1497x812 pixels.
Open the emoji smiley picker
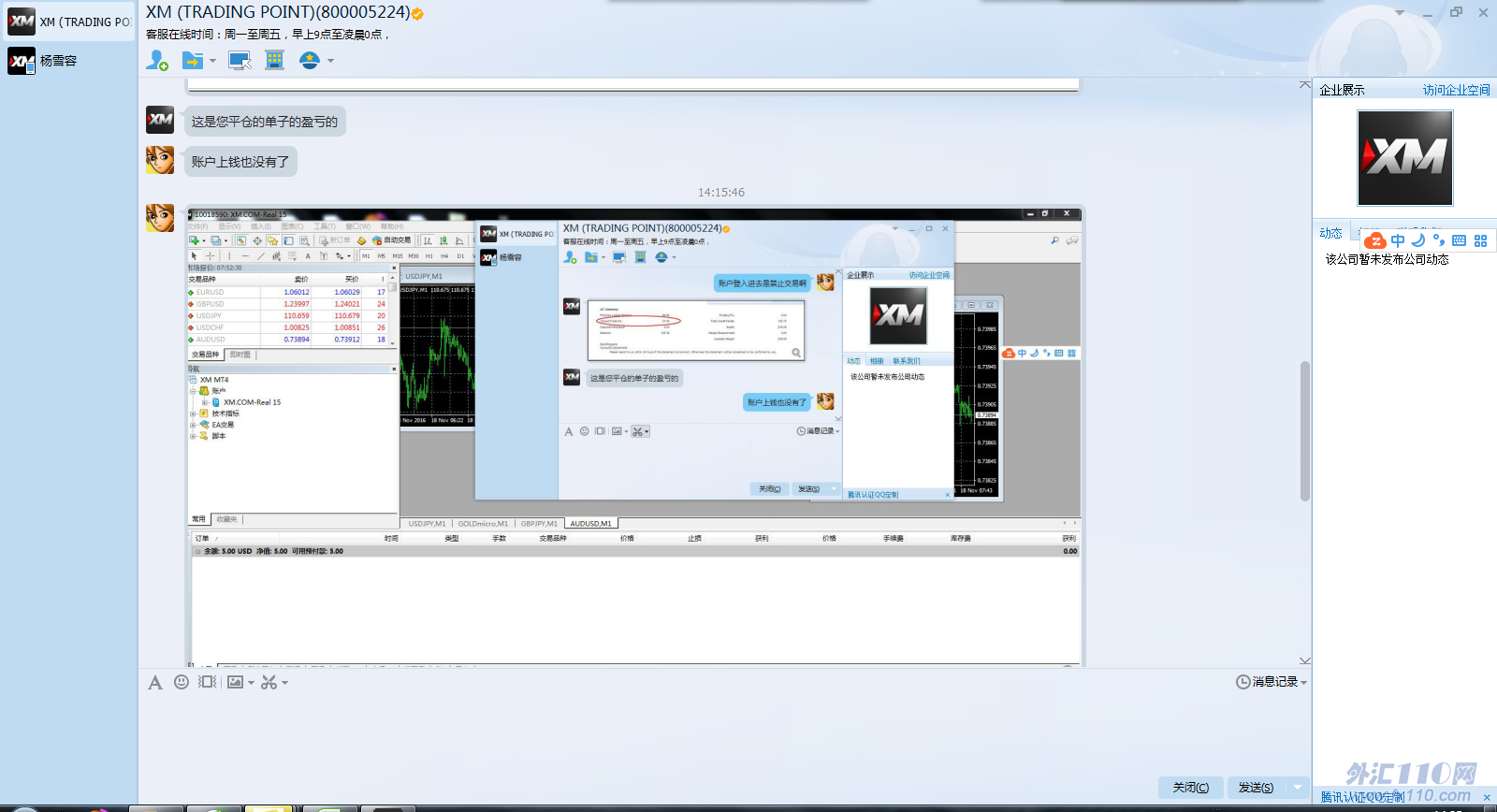click(x=182, y=683)
